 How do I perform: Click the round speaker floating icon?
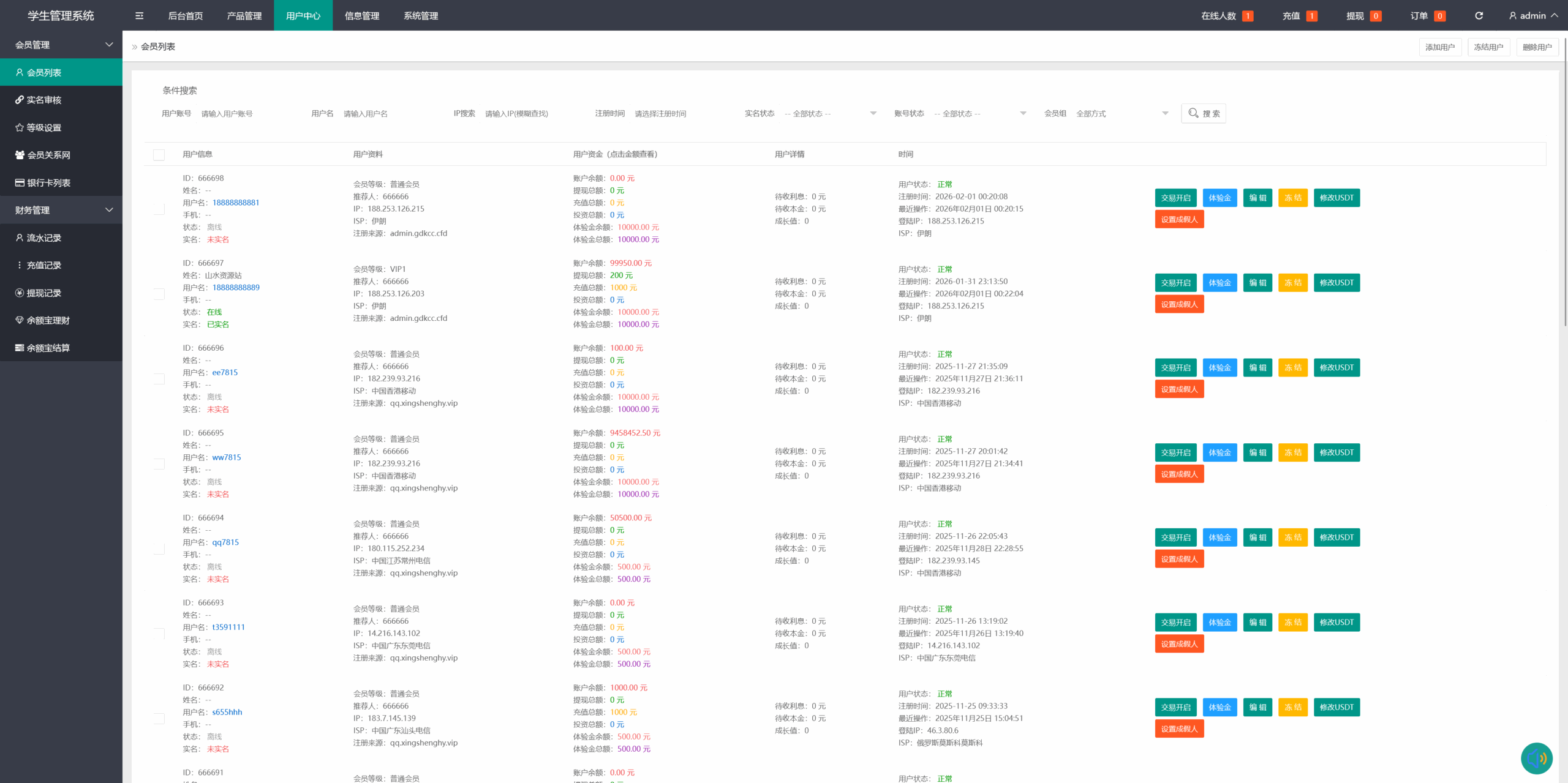pyautogui.click(x=1536, y=758)
